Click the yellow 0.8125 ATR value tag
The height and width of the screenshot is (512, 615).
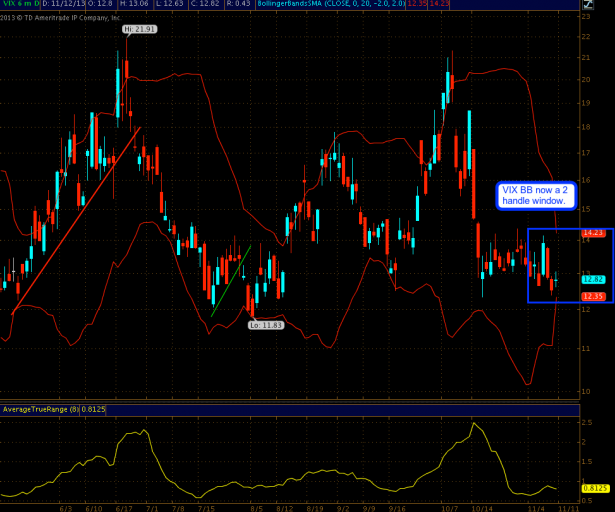pyautogui.click(x=592, y=487)
